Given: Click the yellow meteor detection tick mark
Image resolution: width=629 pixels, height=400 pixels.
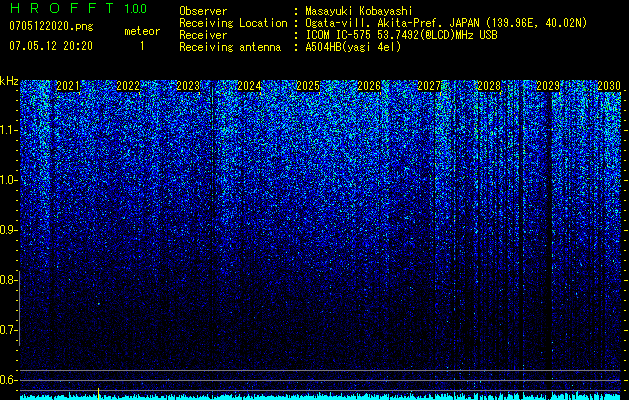Looking at the screenshot, I should [x=99, y=394].
